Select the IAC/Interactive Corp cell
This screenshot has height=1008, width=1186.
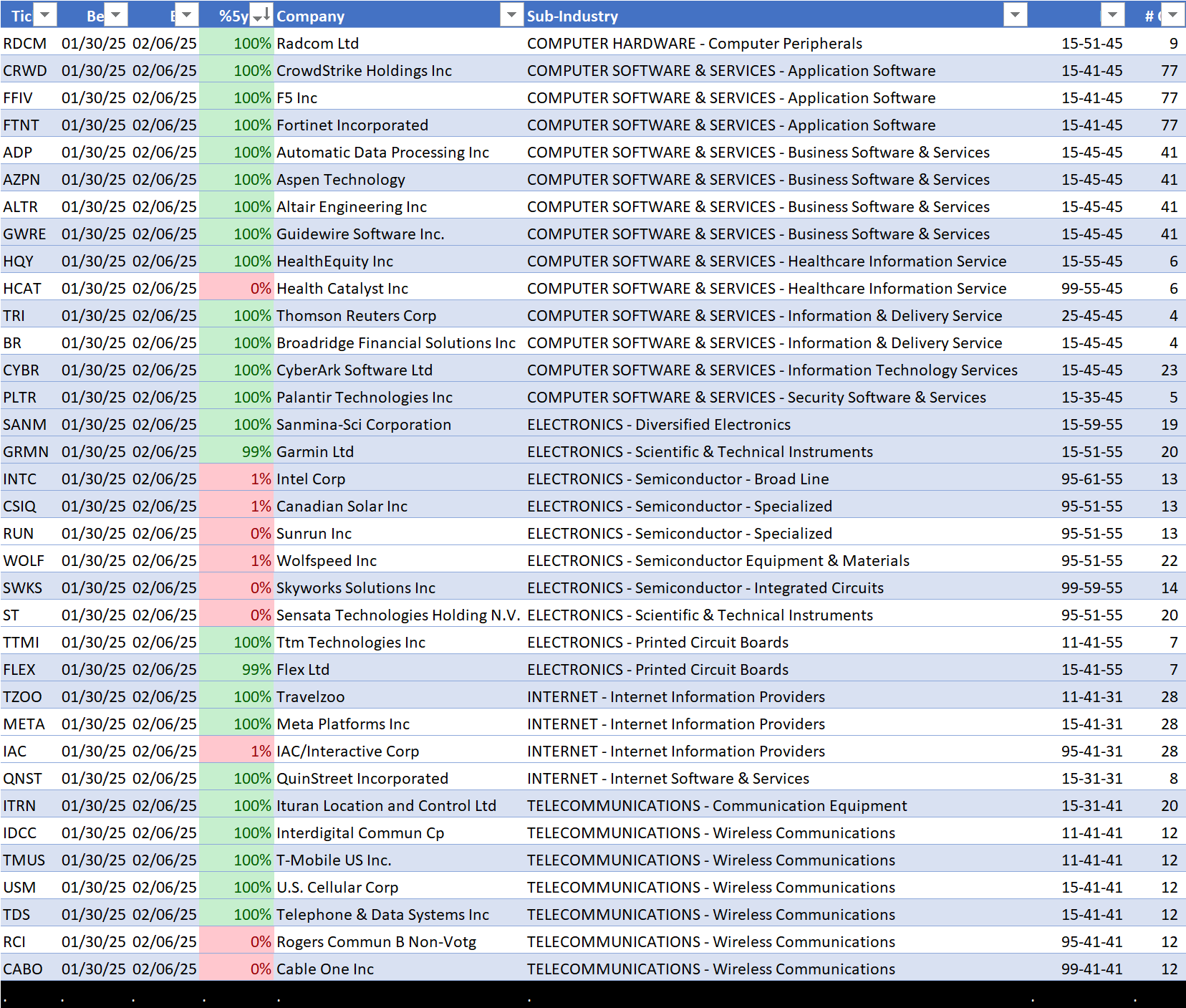(x=399, y=751)
